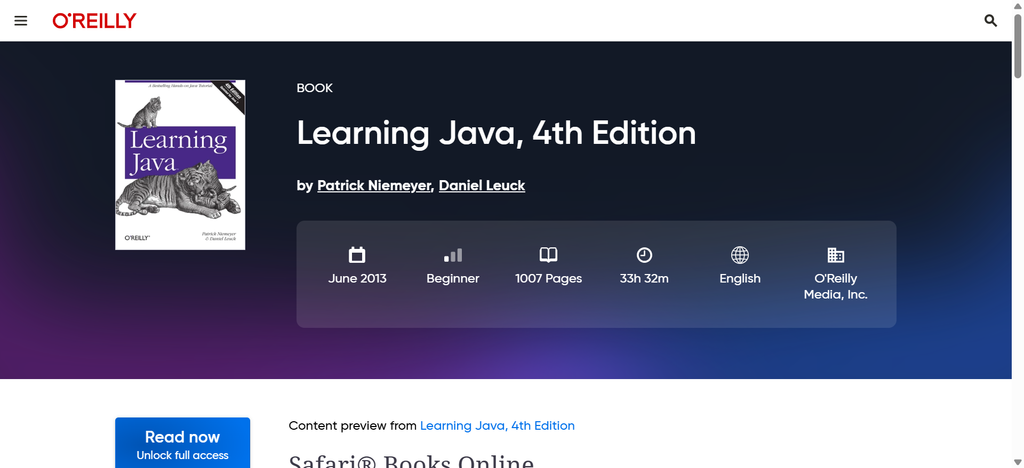Click the 33h 32m duration text
Viewport: 1024px width, 468px height.
(x=644, y=279)
